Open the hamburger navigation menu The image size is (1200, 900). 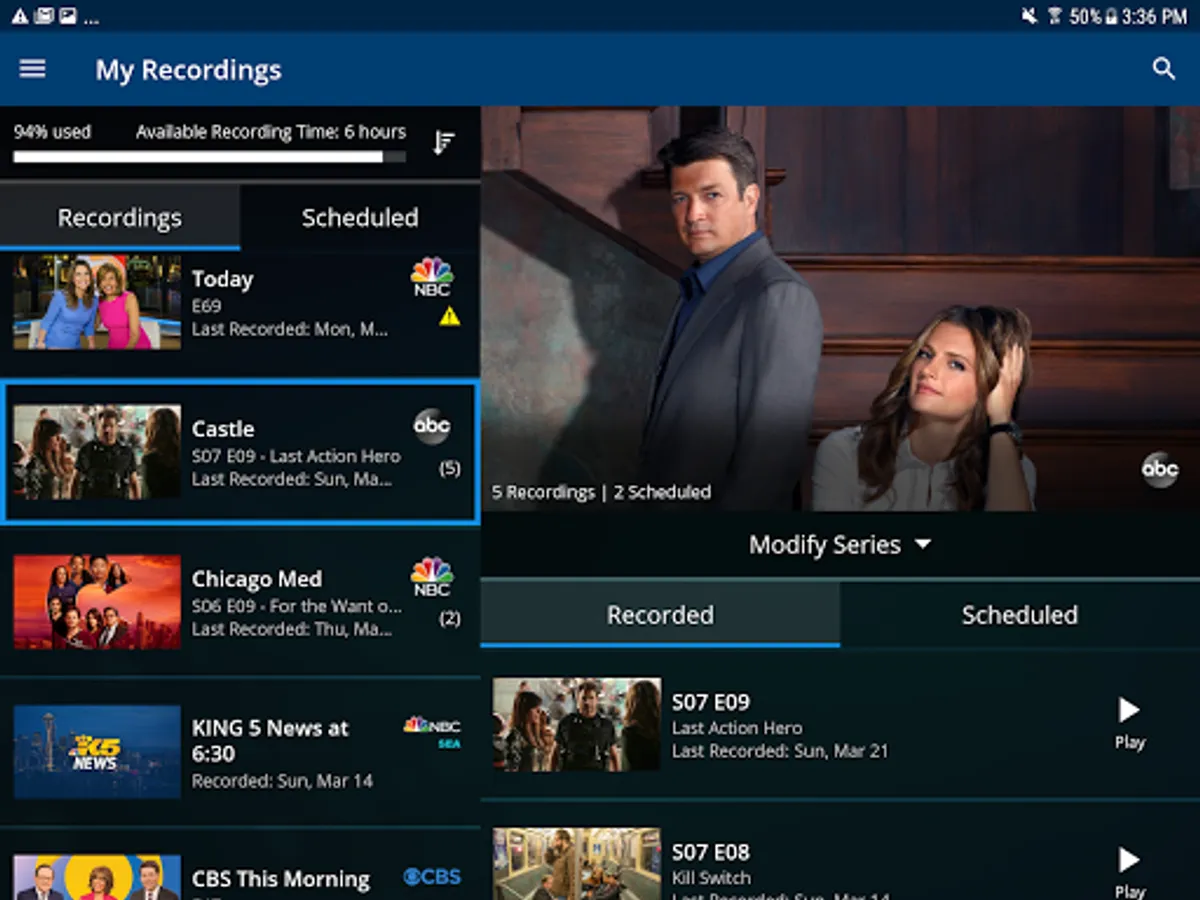tap(33, 69)
